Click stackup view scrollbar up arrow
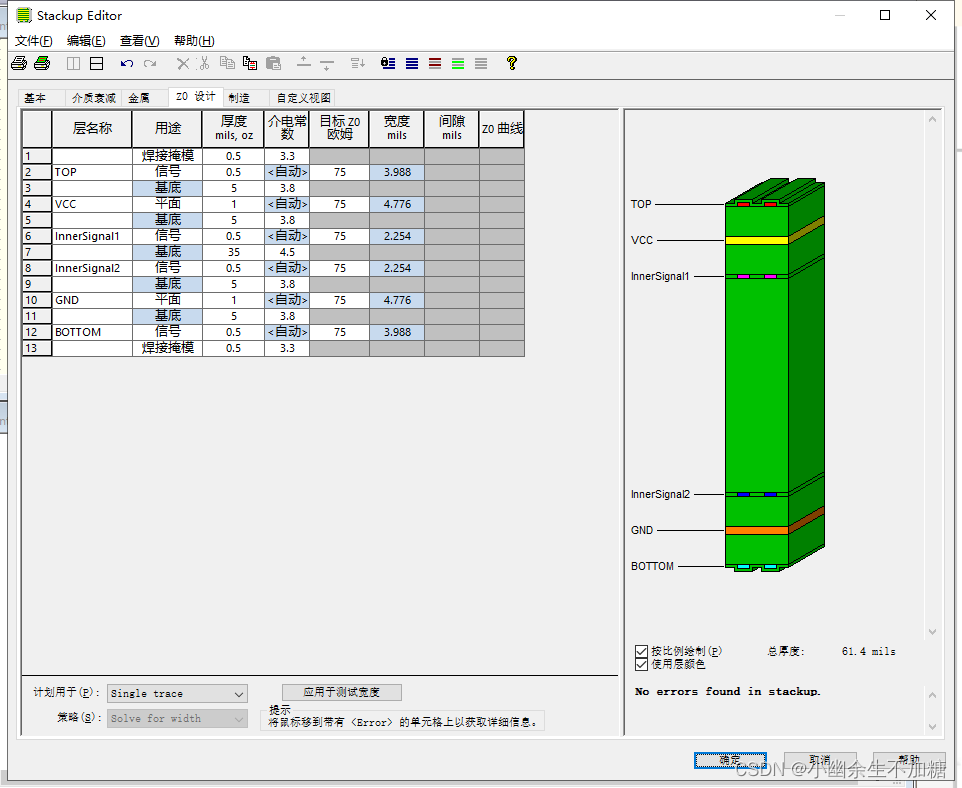 932,120
